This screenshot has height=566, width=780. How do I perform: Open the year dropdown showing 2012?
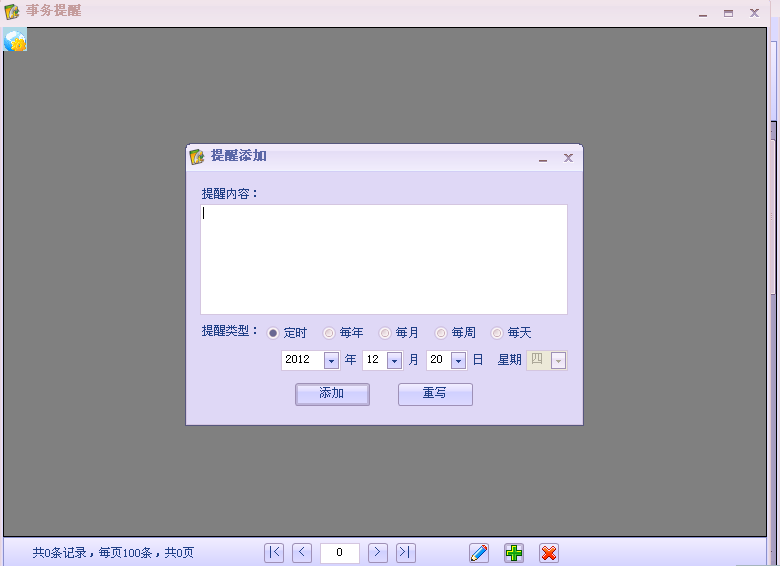pyautogui.click(x=331, y=361)
